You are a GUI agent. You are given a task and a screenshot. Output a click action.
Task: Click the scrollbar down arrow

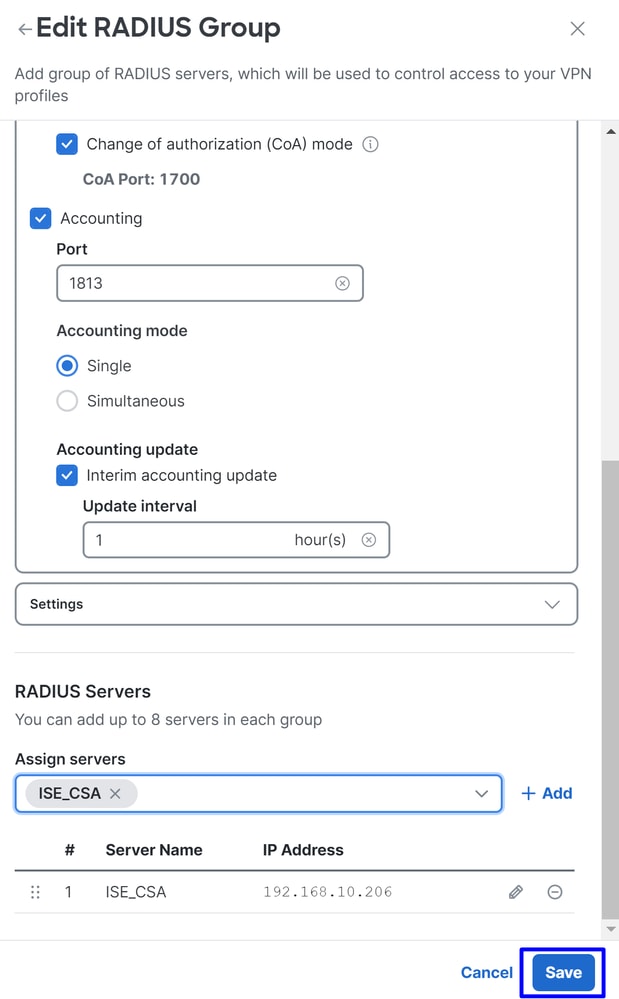click(x=611, y=929)
